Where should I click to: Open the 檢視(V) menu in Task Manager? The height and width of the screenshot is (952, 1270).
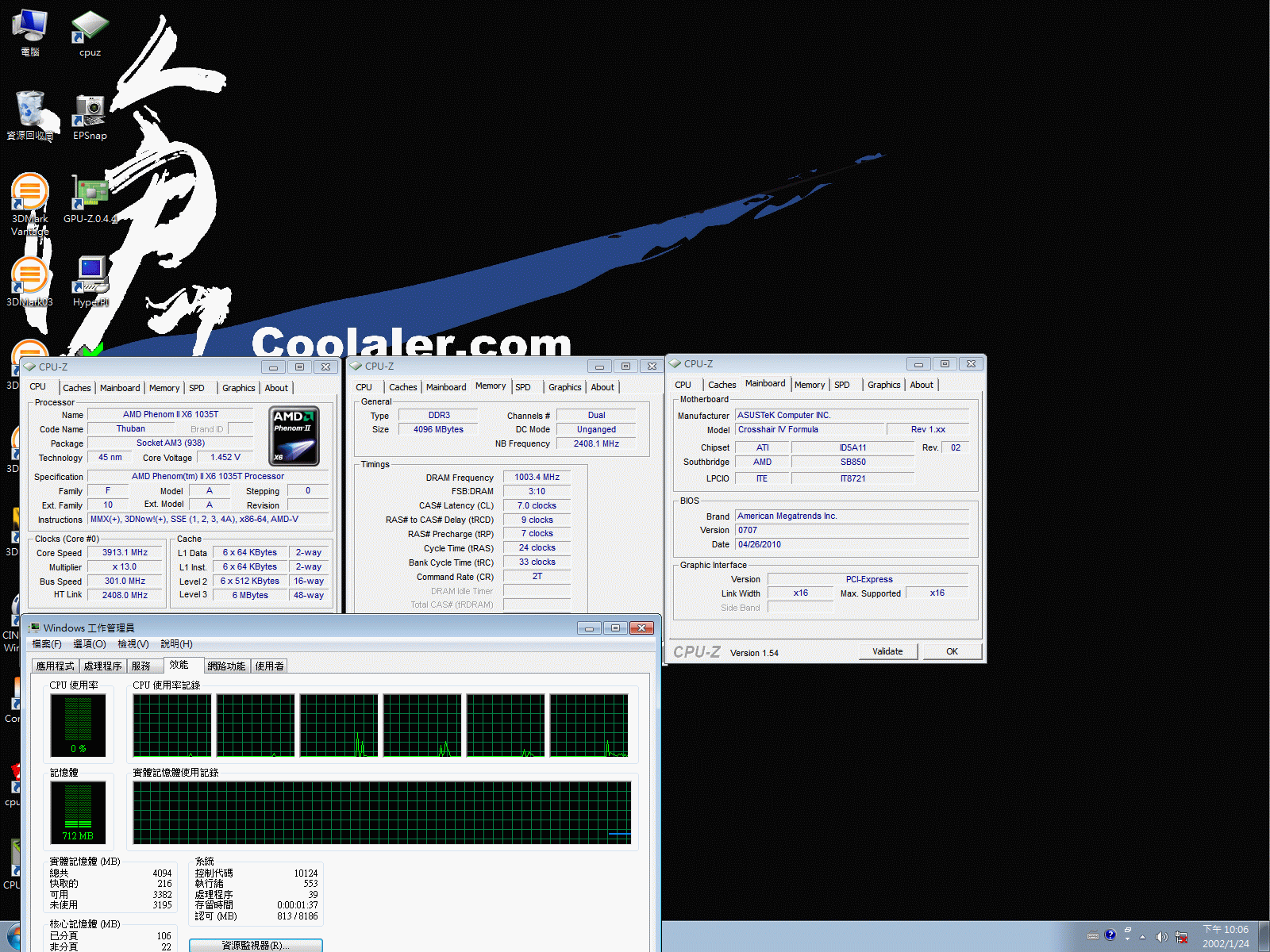click(133, 644)
